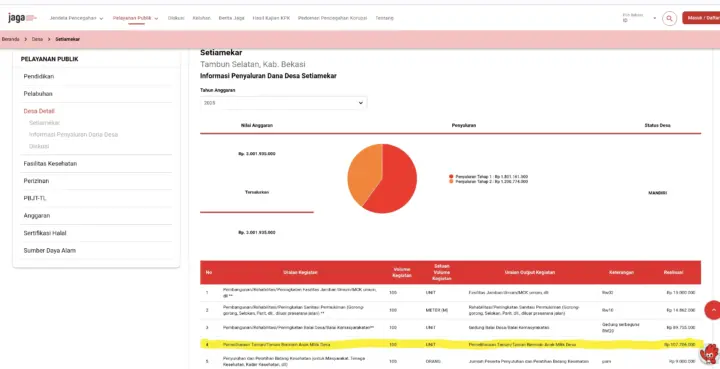
Task: Click the Uraian Kegiatan column header
Action: [300, 273]
